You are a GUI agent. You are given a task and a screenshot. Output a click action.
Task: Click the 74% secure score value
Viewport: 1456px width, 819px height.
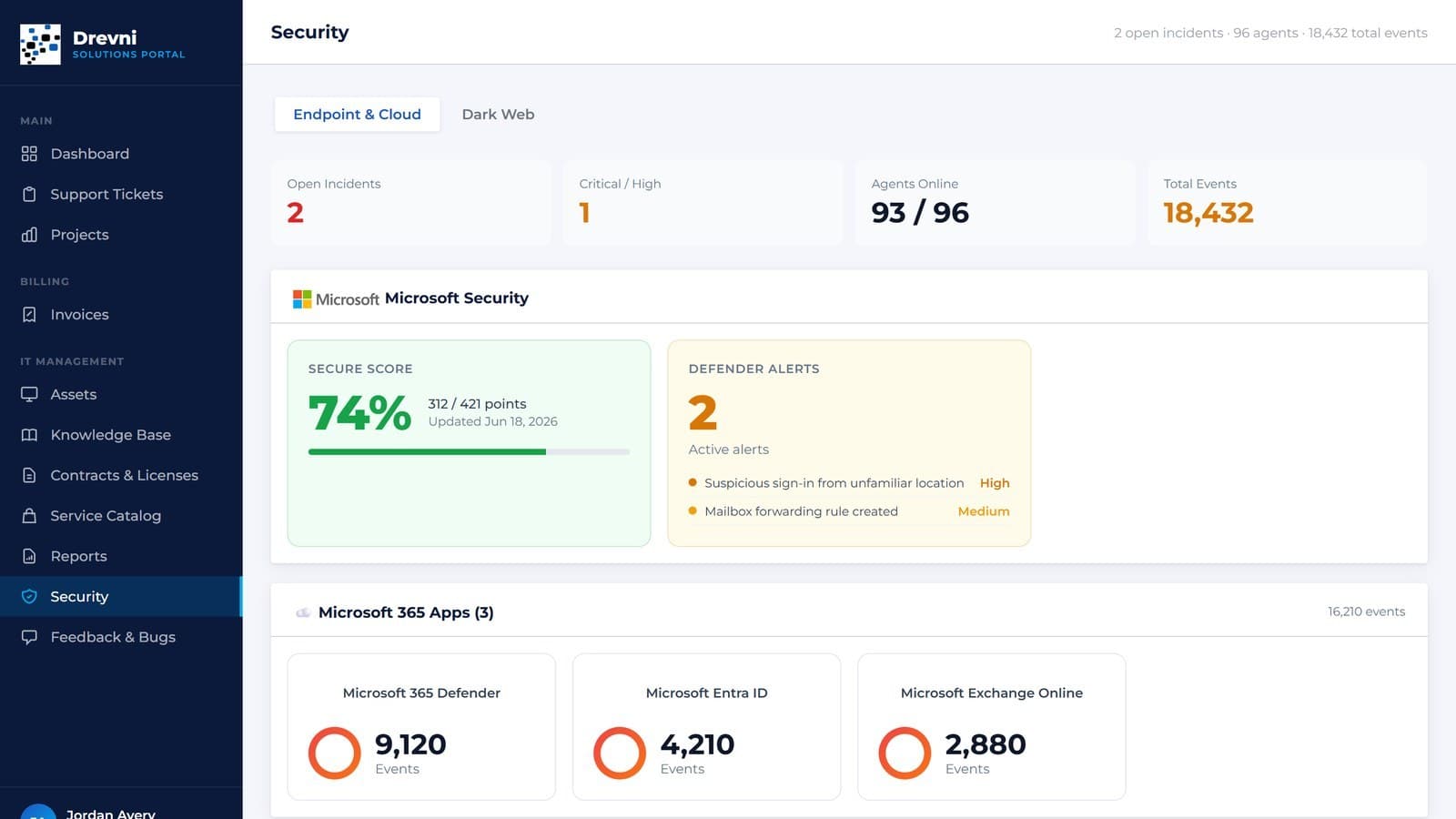pyautogui.click(x=359, y=413)
